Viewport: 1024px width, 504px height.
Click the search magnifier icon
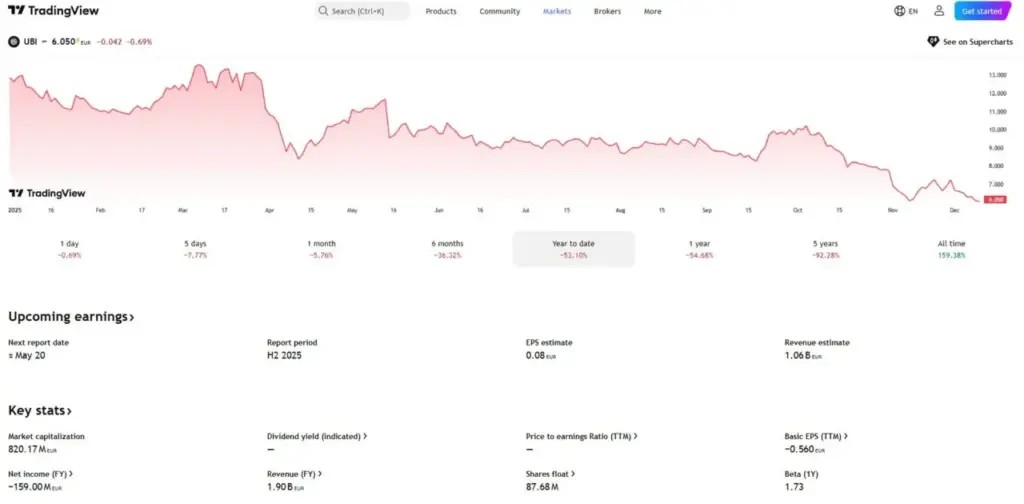323,11
